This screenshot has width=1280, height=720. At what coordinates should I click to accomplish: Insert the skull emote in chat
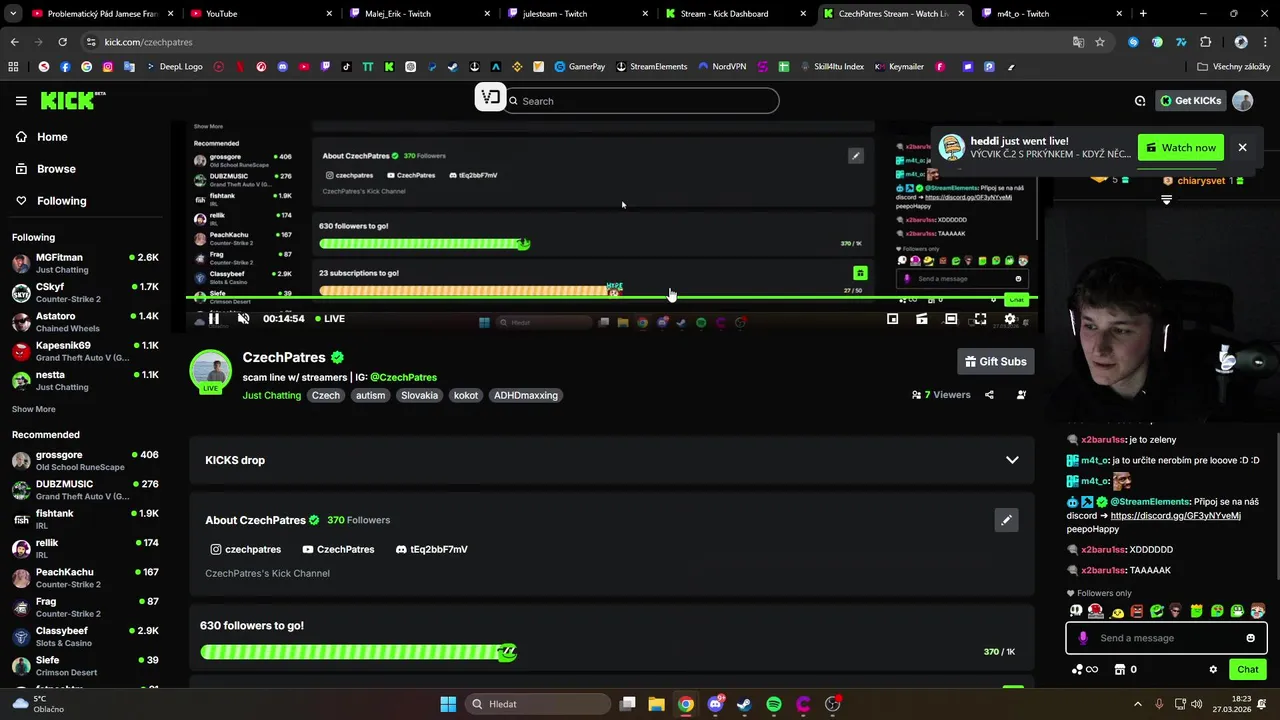[x=1076, y=611]
